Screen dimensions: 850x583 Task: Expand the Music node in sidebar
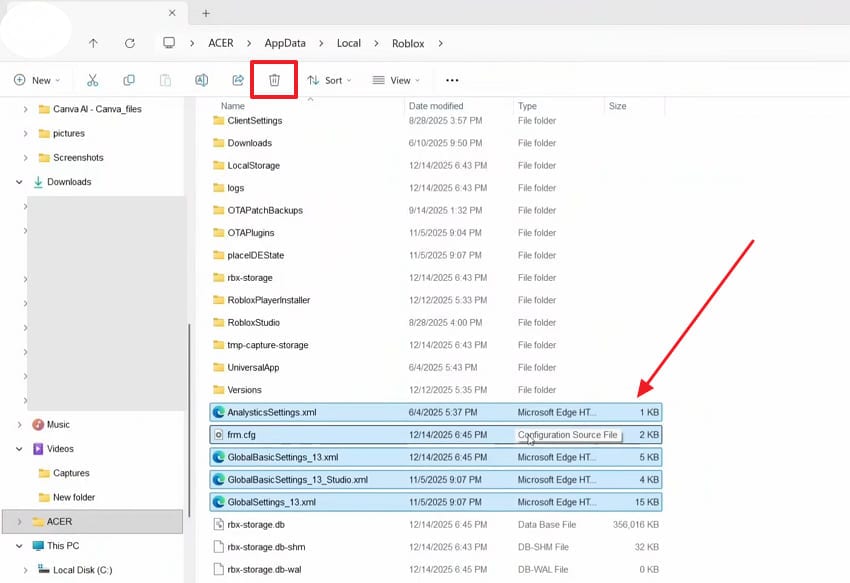(20, 425)
